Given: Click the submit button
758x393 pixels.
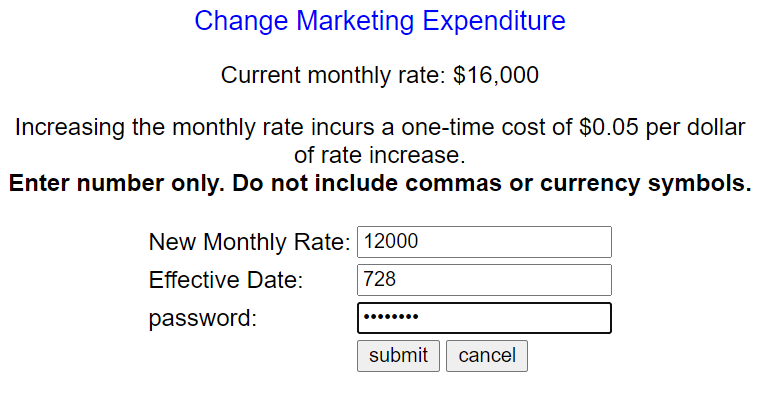Looking at the screenshot, I should click(x=398, y=356).
